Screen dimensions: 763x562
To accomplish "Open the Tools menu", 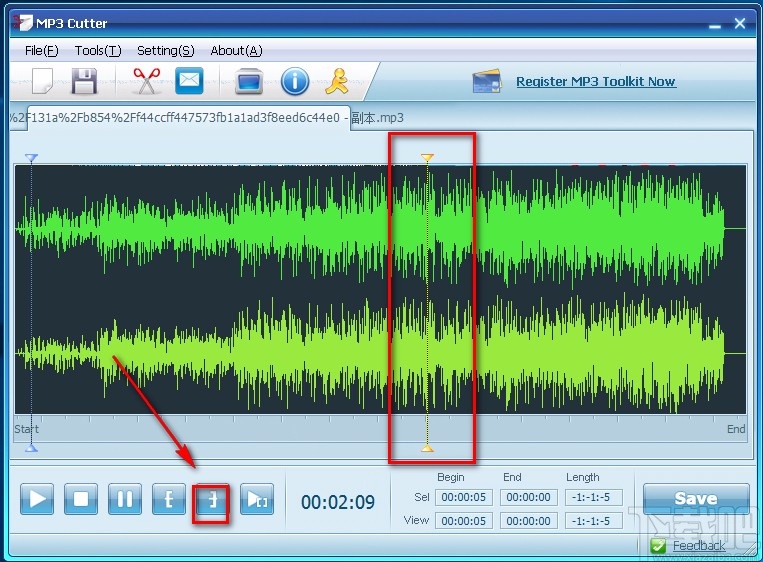I will 98,51.
